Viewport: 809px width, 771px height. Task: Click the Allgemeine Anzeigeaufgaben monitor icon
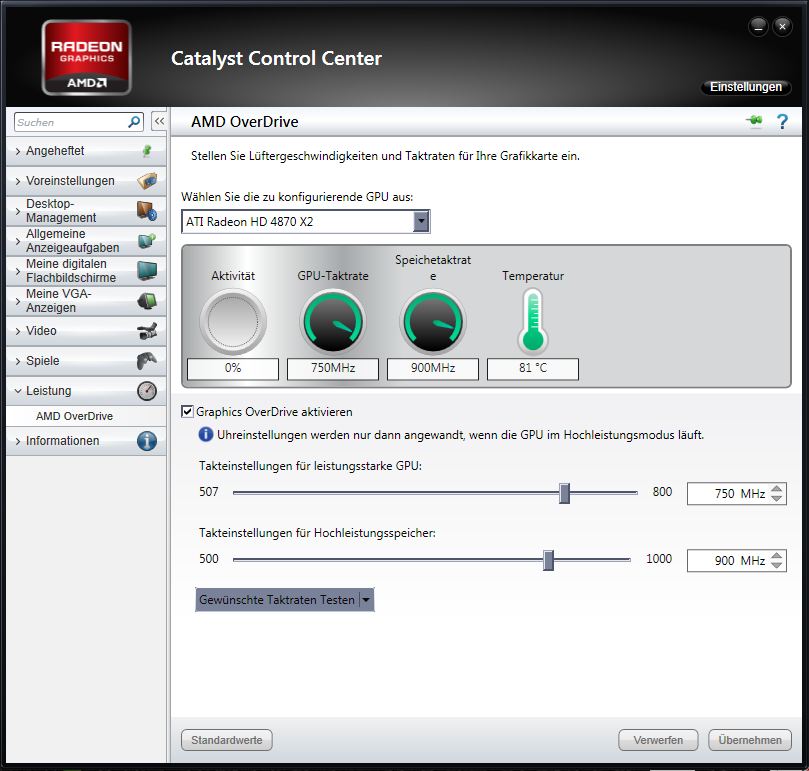tap(147, 240)
